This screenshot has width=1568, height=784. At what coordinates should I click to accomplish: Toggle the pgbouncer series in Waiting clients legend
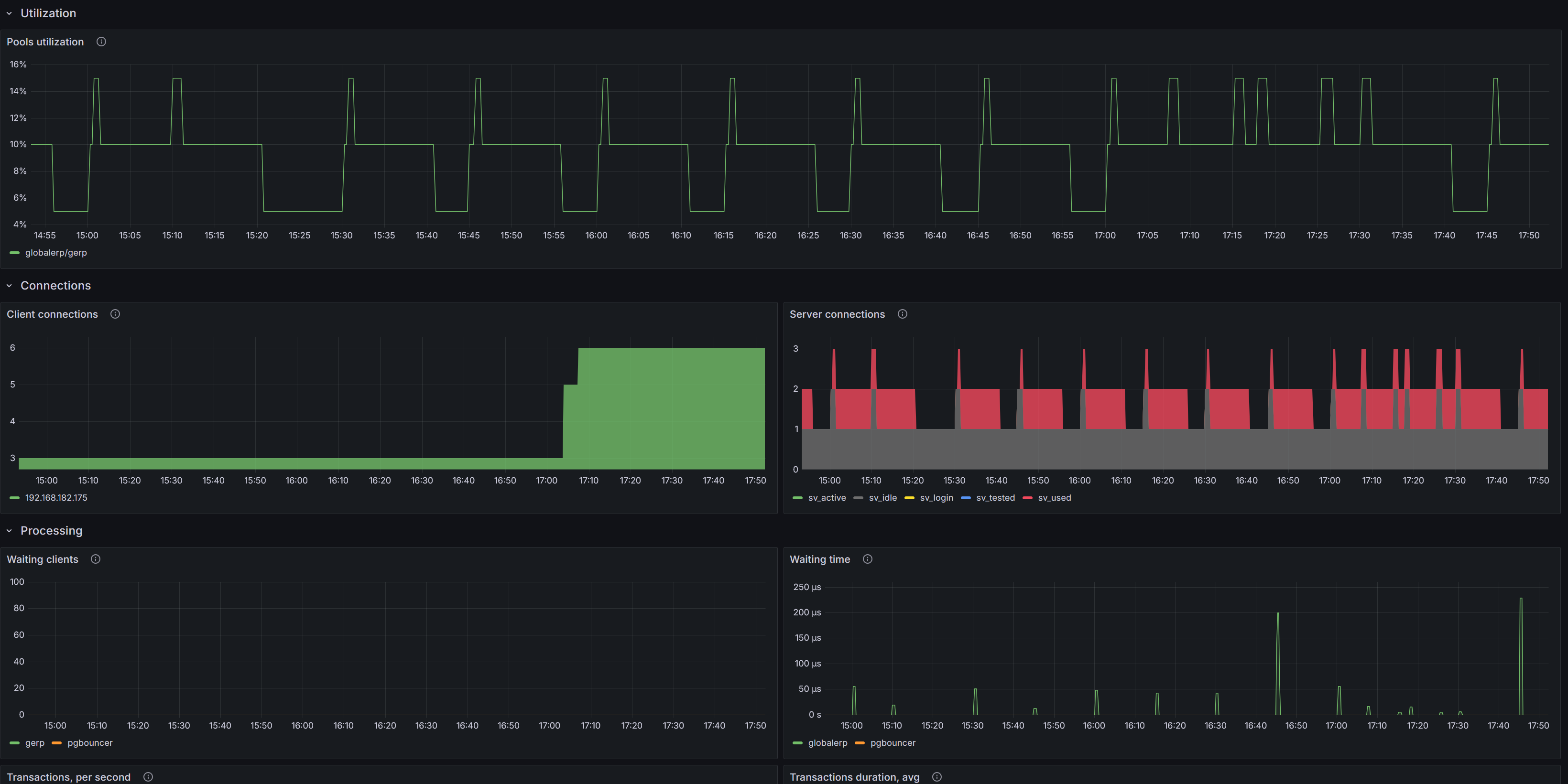coord(90,742)
